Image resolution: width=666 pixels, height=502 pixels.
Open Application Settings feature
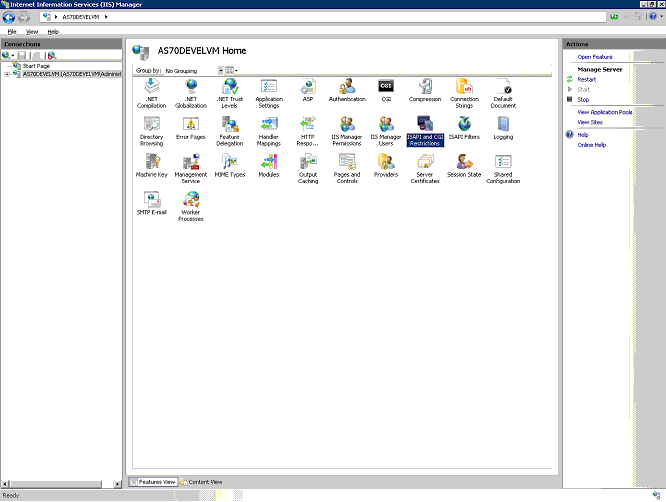269,94
